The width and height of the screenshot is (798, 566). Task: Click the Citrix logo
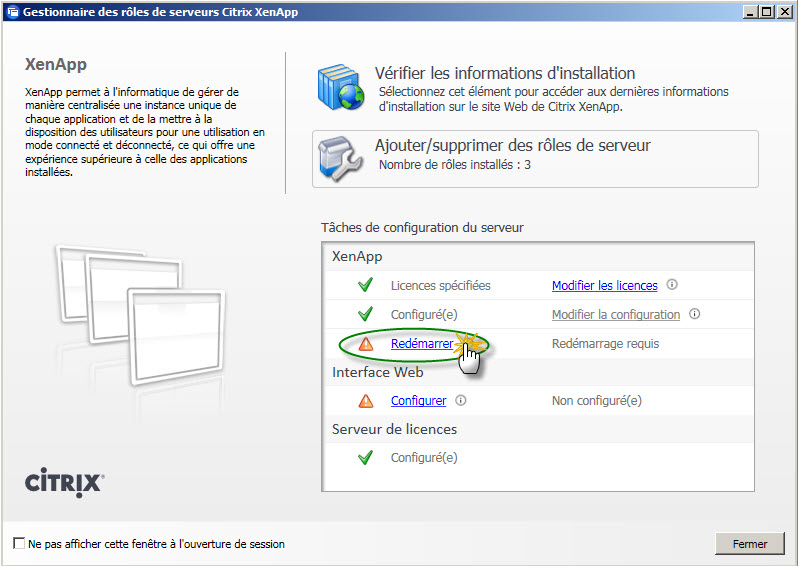click(65, 482)
